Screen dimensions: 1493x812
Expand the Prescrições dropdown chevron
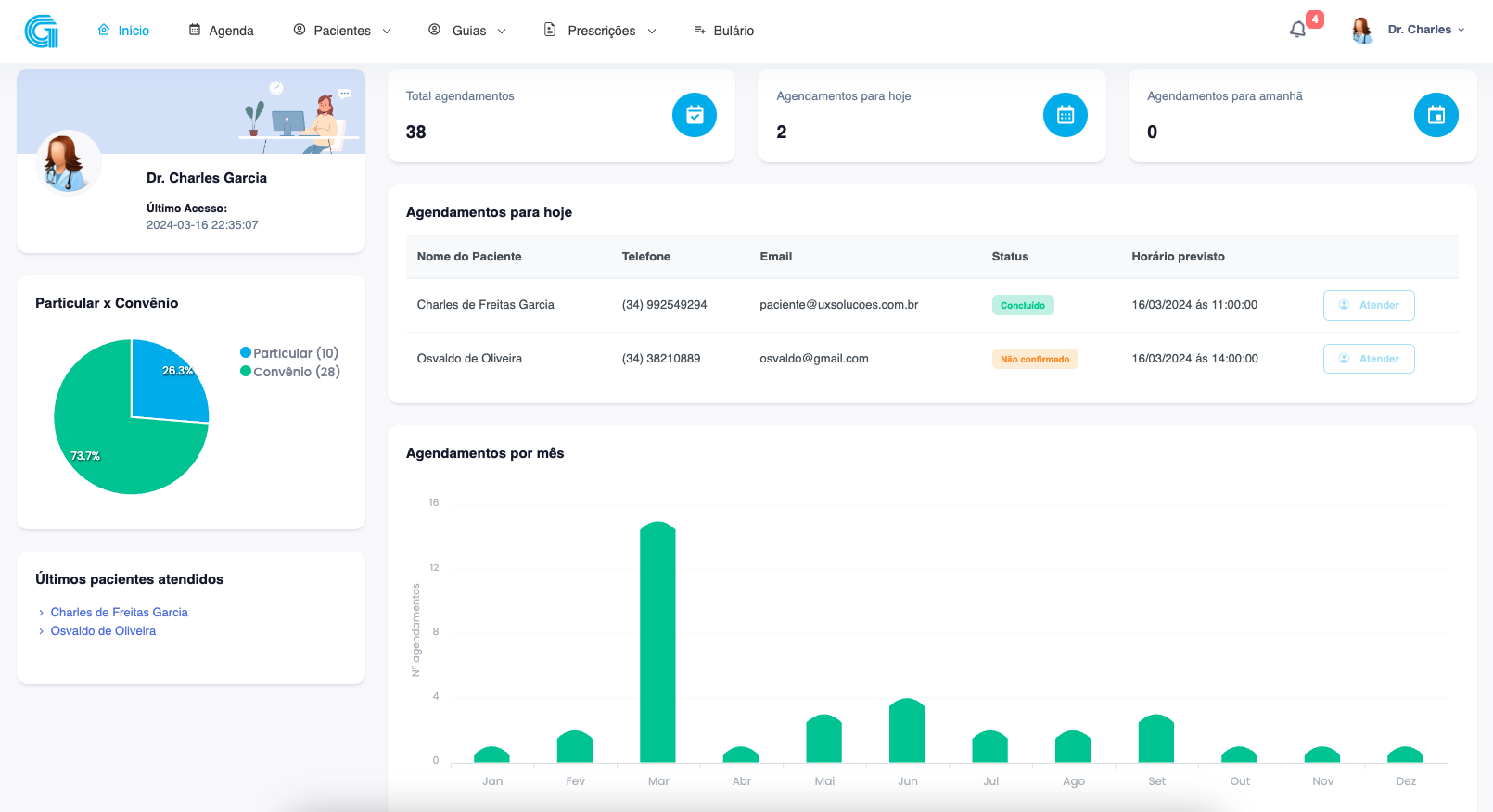pos(652,31)
